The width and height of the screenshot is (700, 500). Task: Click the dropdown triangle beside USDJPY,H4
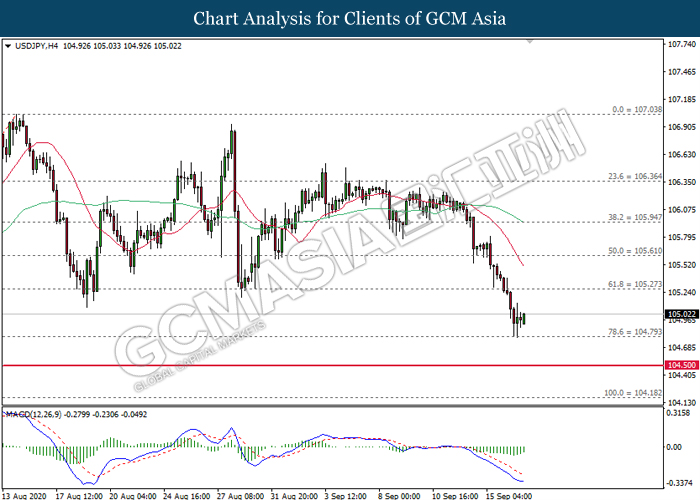8,46
